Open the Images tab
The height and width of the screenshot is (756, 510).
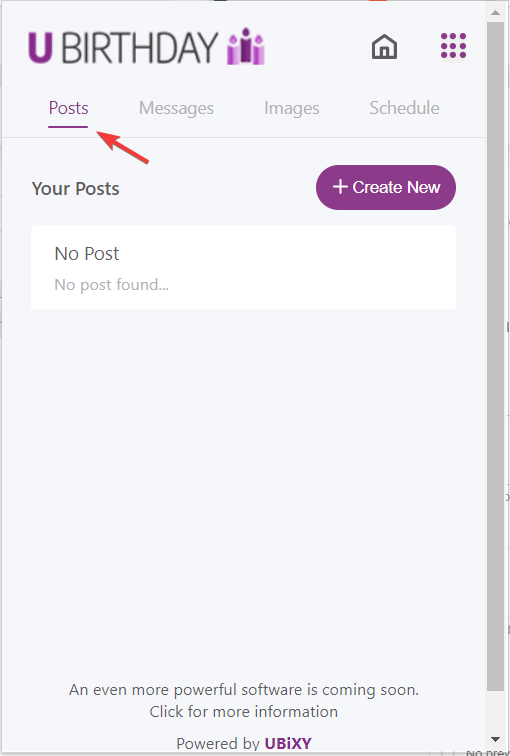(292, 108)
